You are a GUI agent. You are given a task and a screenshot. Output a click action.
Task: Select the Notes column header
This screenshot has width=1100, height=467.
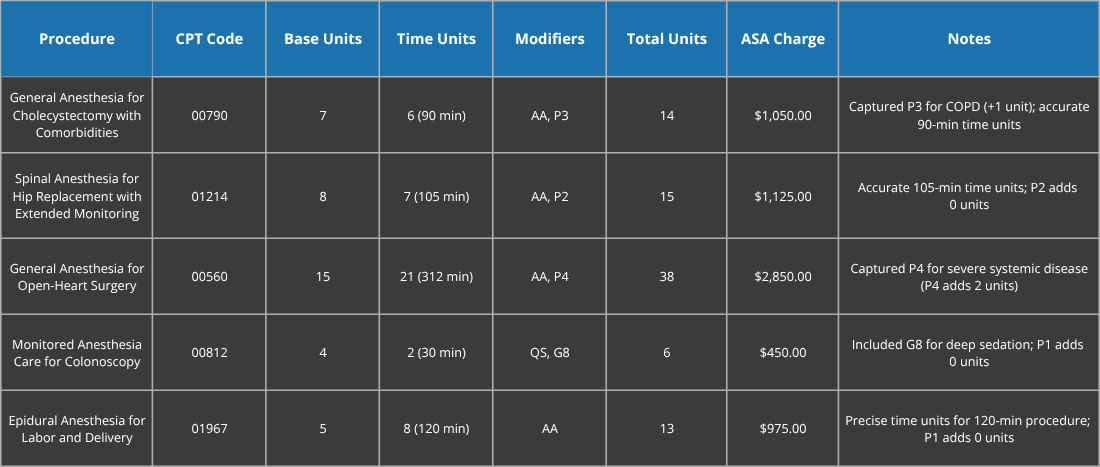(968, 39)
